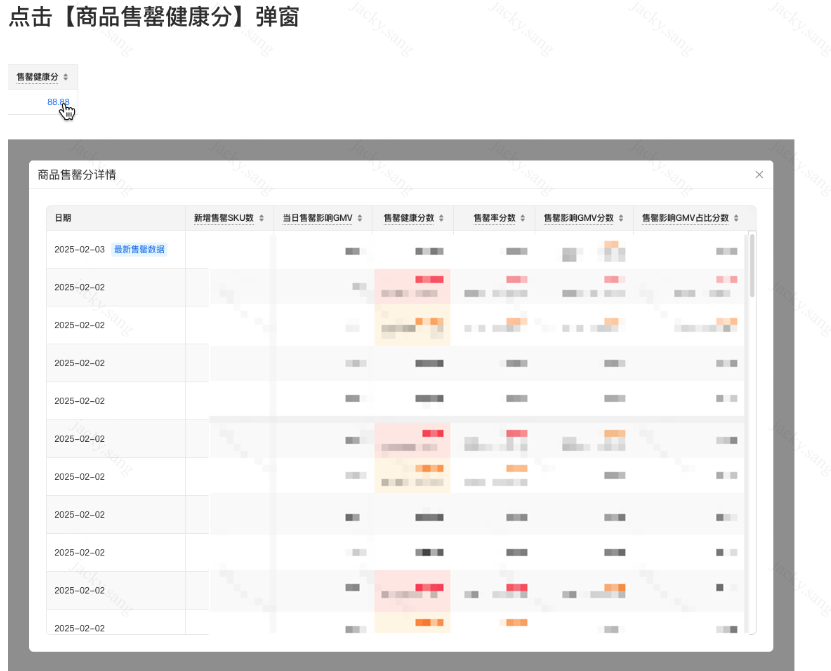The height and width of the screenshot is (671, 831).
Task: Select the first 2025-02-02 row
Action: coord(80,287)
